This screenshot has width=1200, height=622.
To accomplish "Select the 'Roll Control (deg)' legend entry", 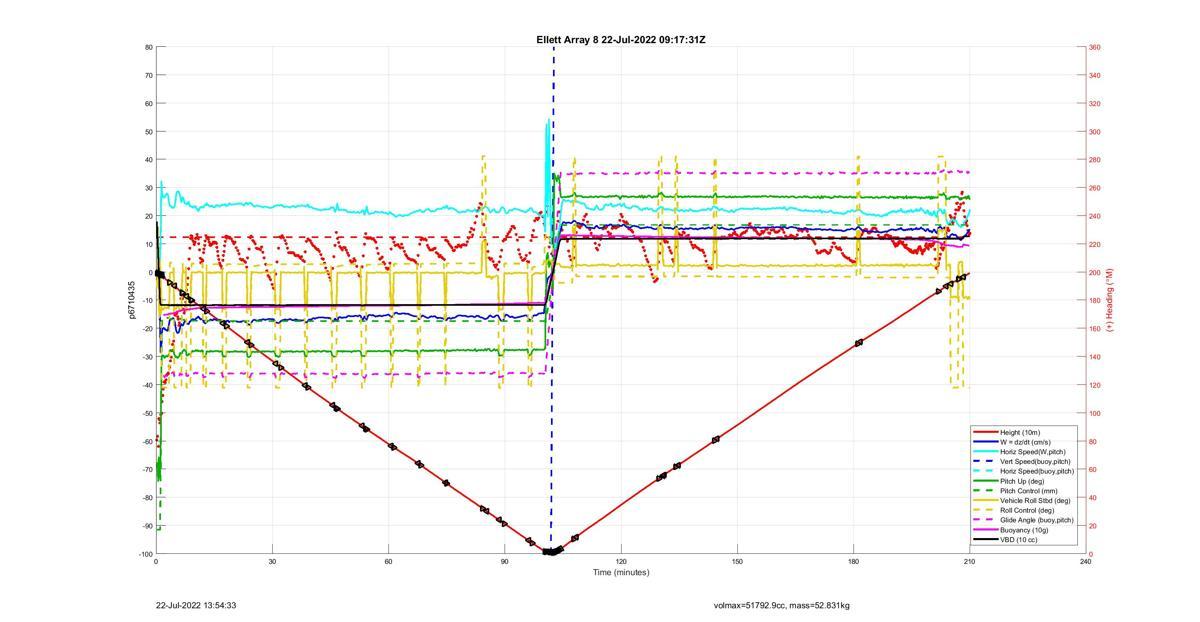I will tap(1029, 510).
